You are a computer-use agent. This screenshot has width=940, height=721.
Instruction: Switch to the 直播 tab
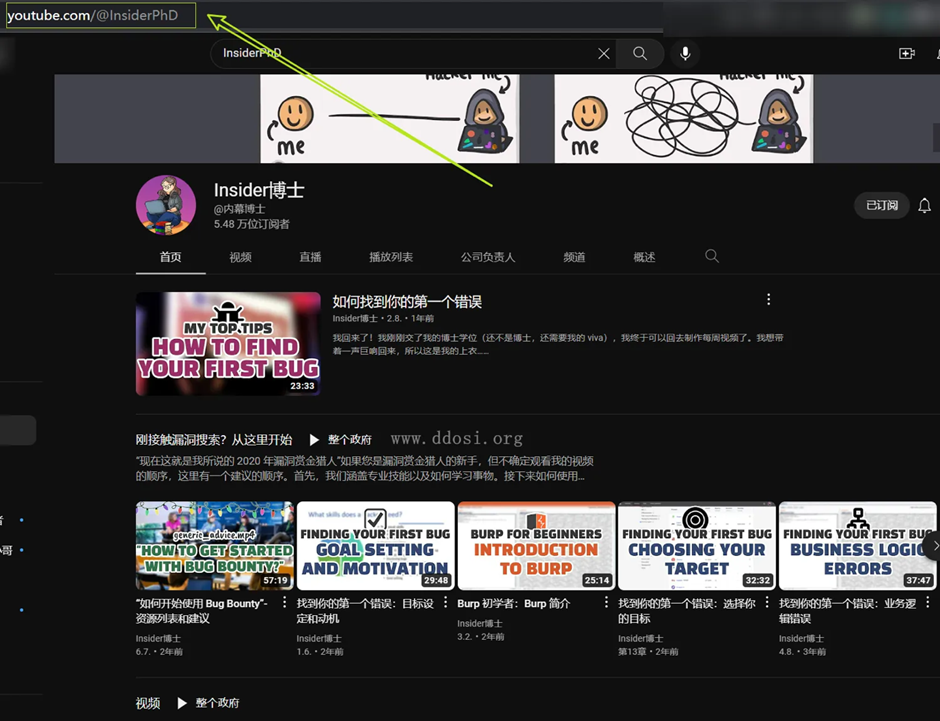[311, 257]
